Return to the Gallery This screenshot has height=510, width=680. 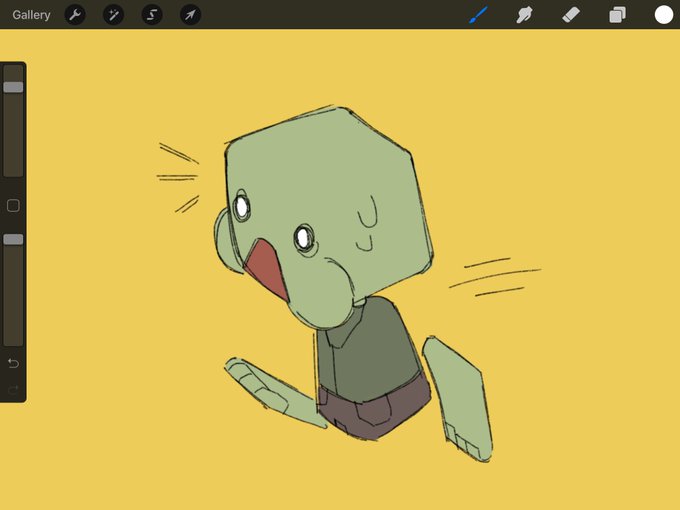coord(31,15)
